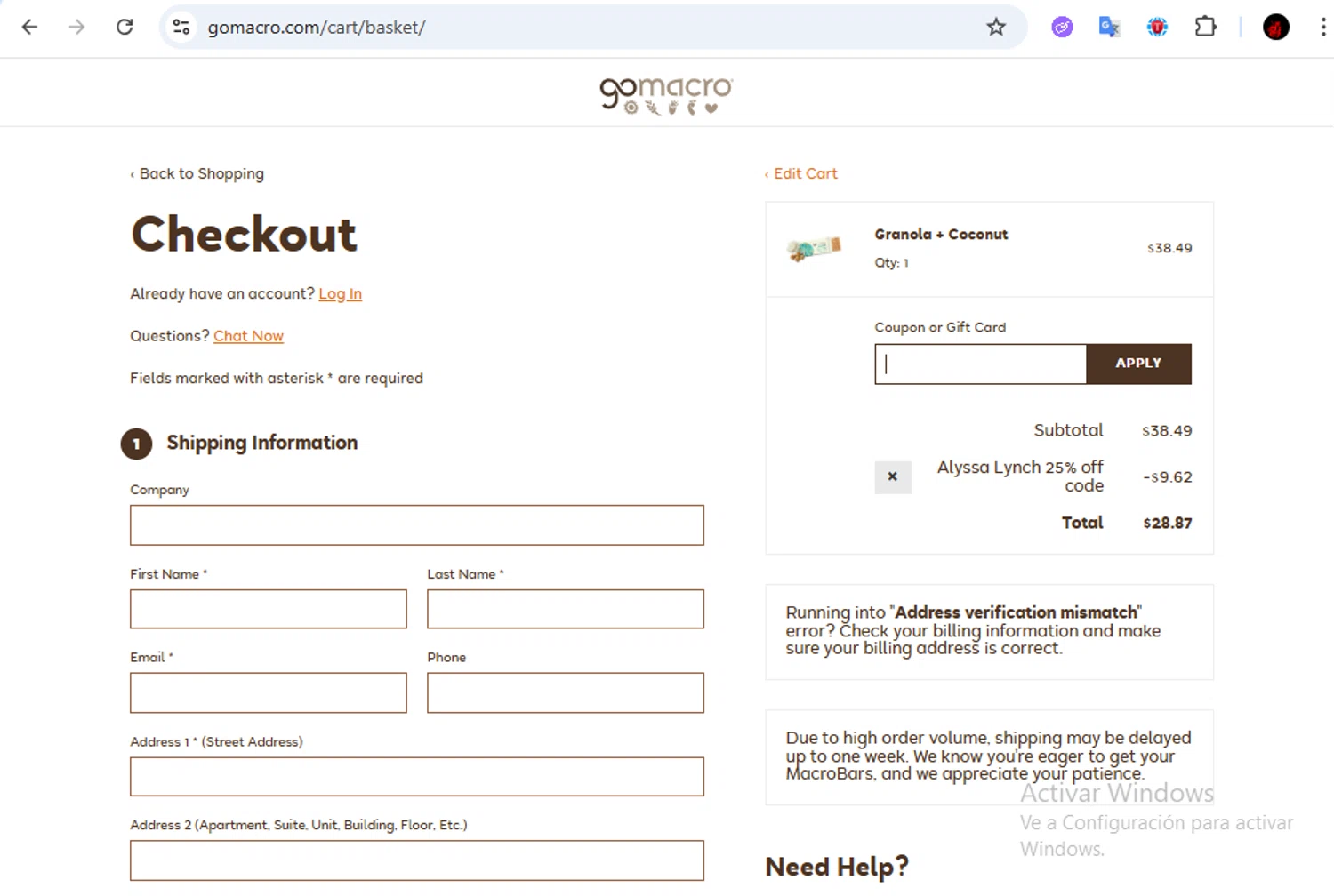This screenshot has width=1334, height=896.
Task: Click the Subtotal amount $38.49
Action: point(1167,431)
